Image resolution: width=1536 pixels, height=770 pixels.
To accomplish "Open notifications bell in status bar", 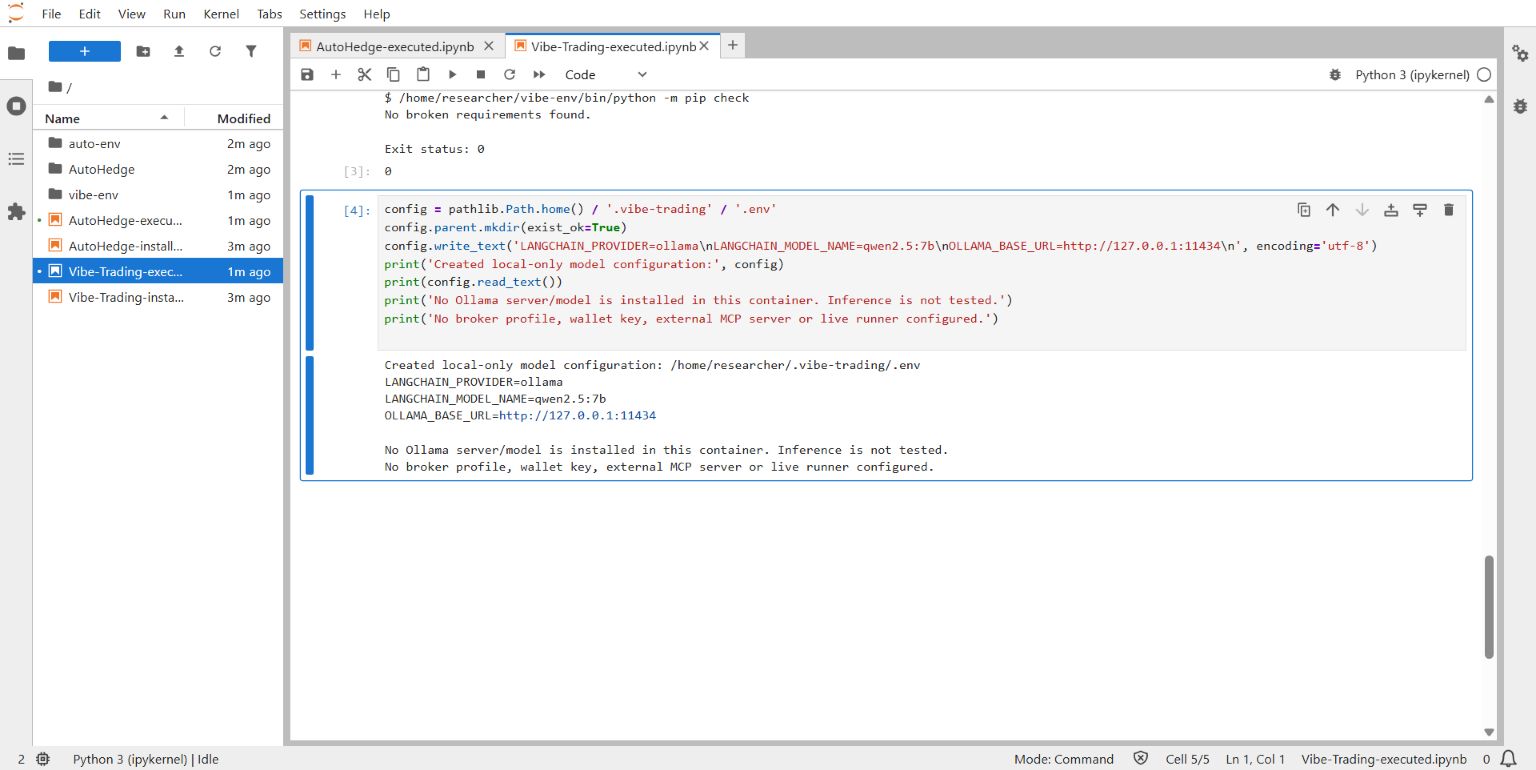I will pos(1508,759).
